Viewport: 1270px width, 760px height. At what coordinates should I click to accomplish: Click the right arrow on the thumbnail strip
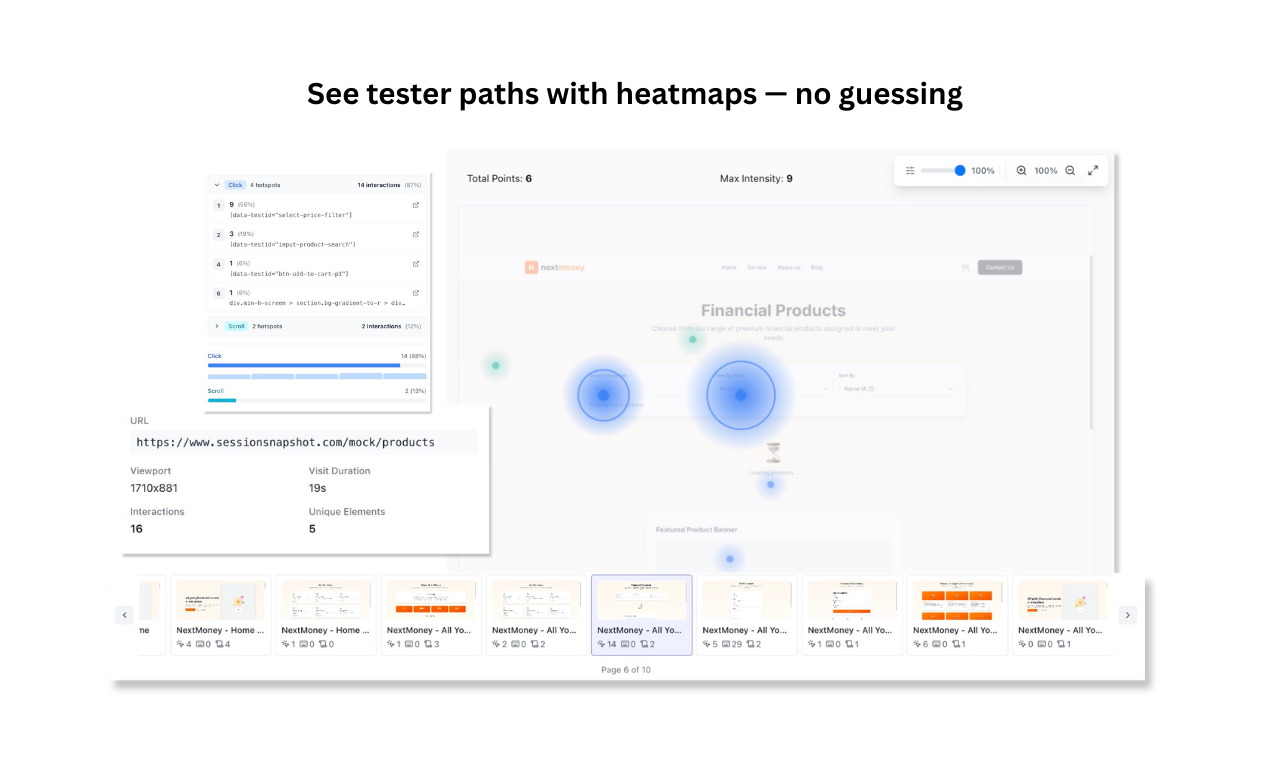point(1128,615)
